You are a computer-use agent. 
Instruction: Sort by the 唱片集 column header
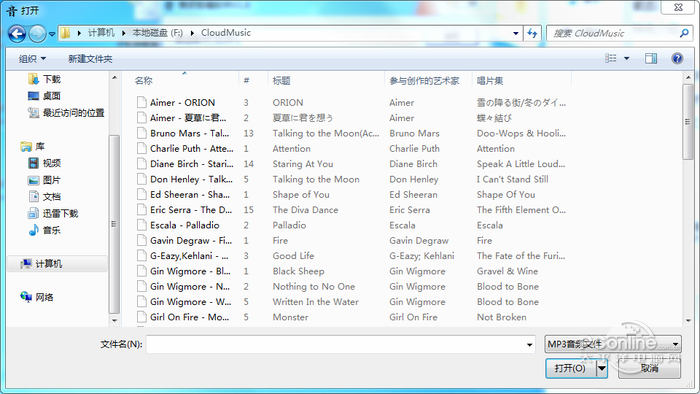pos(490,81)
